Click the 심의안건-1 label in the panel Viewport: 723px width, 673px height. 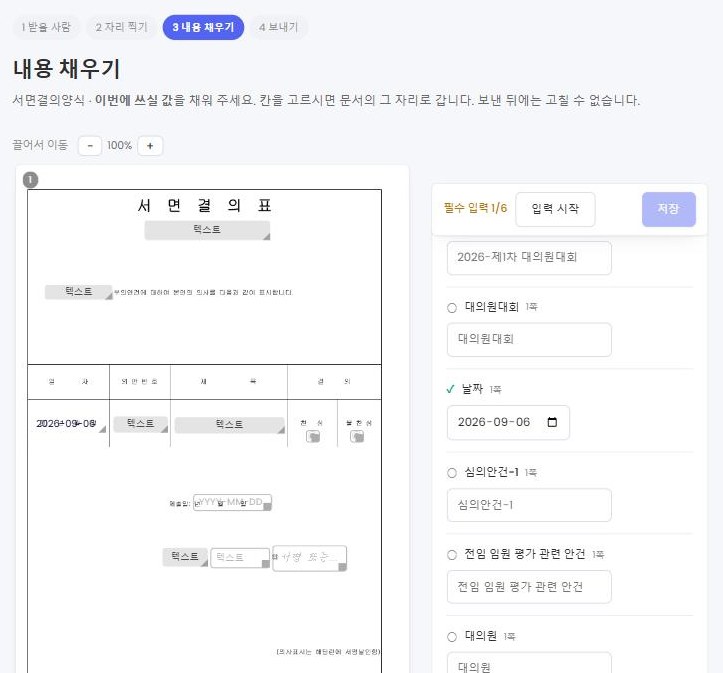click(x=492, y=472)
